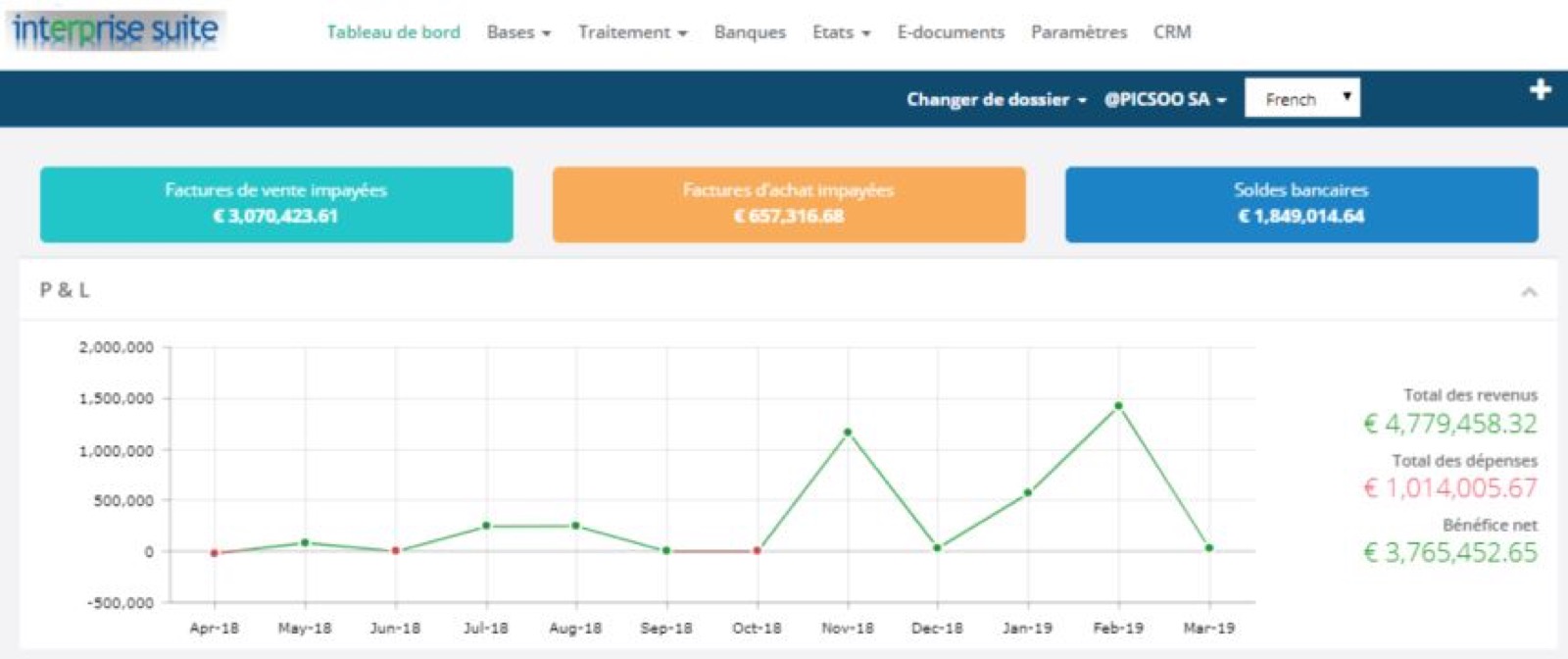Screen dimensions: 1568x659
Task: Select the Aug-18 chart data point
Action: [576, 527]
